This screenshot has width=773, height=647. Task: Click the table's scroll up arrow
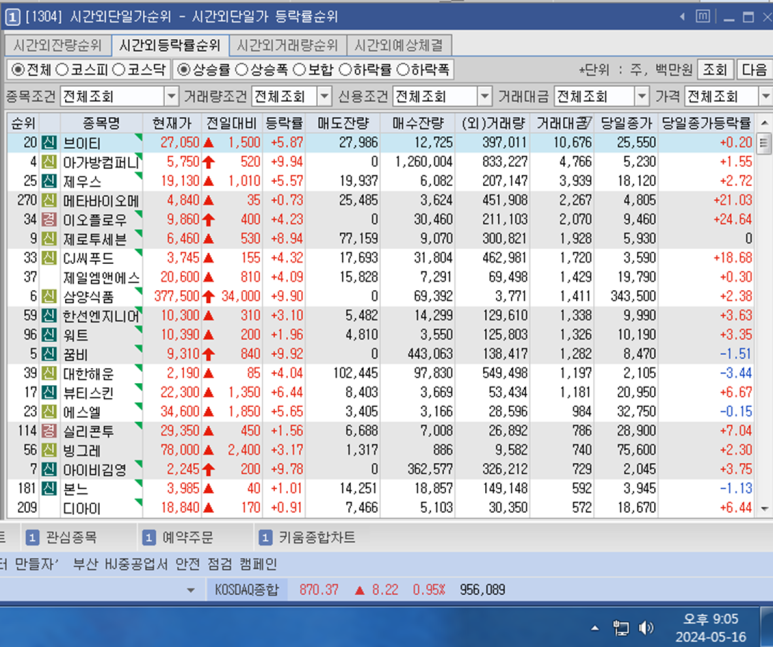[x=764, y=123]
